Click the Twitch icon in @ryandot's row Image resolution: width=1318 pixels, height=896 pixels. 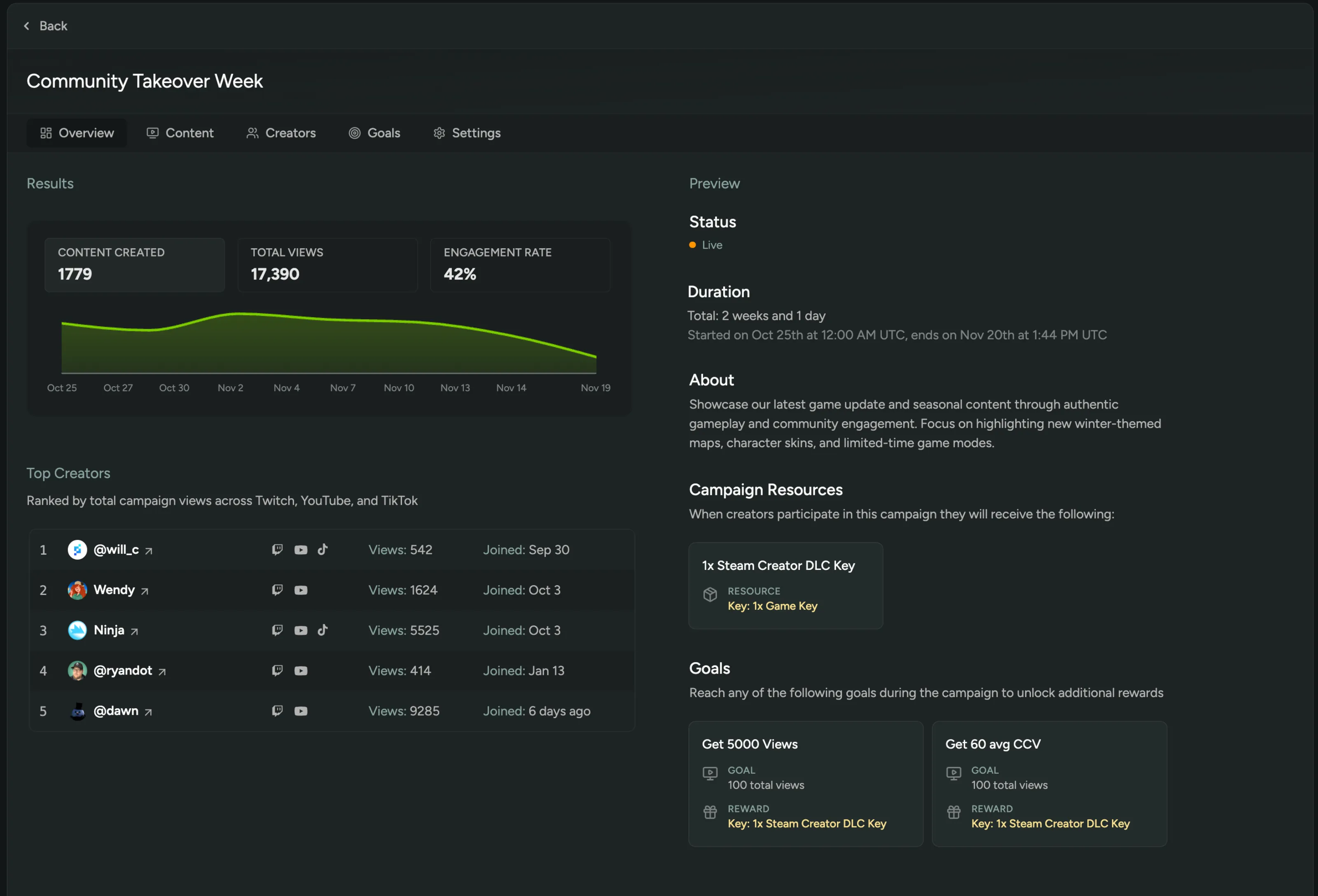(x=277, y=670)
